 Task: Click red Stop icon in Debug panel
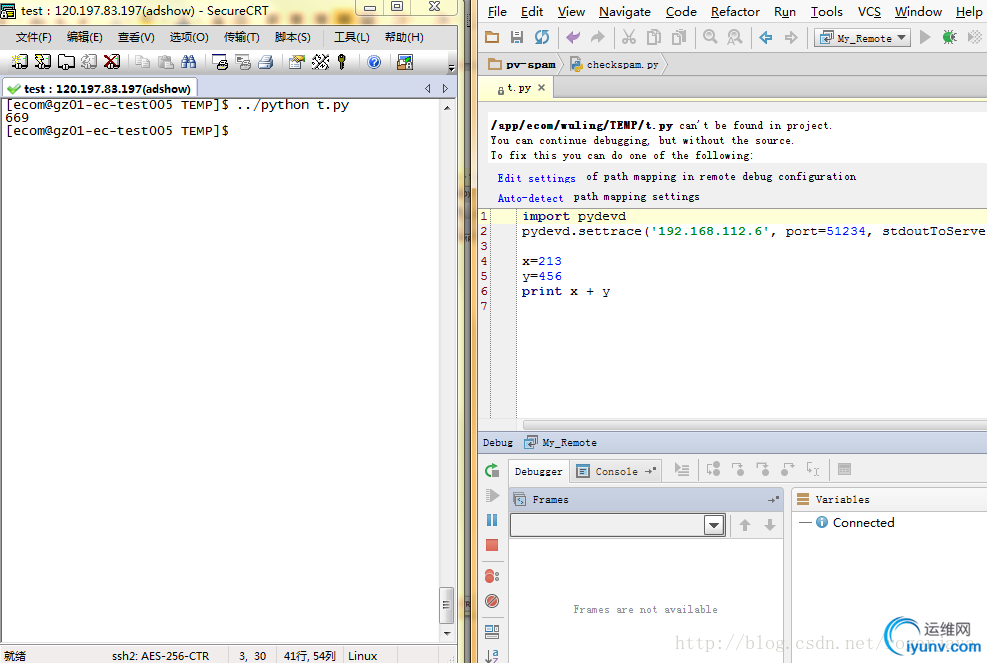point(492,545)
